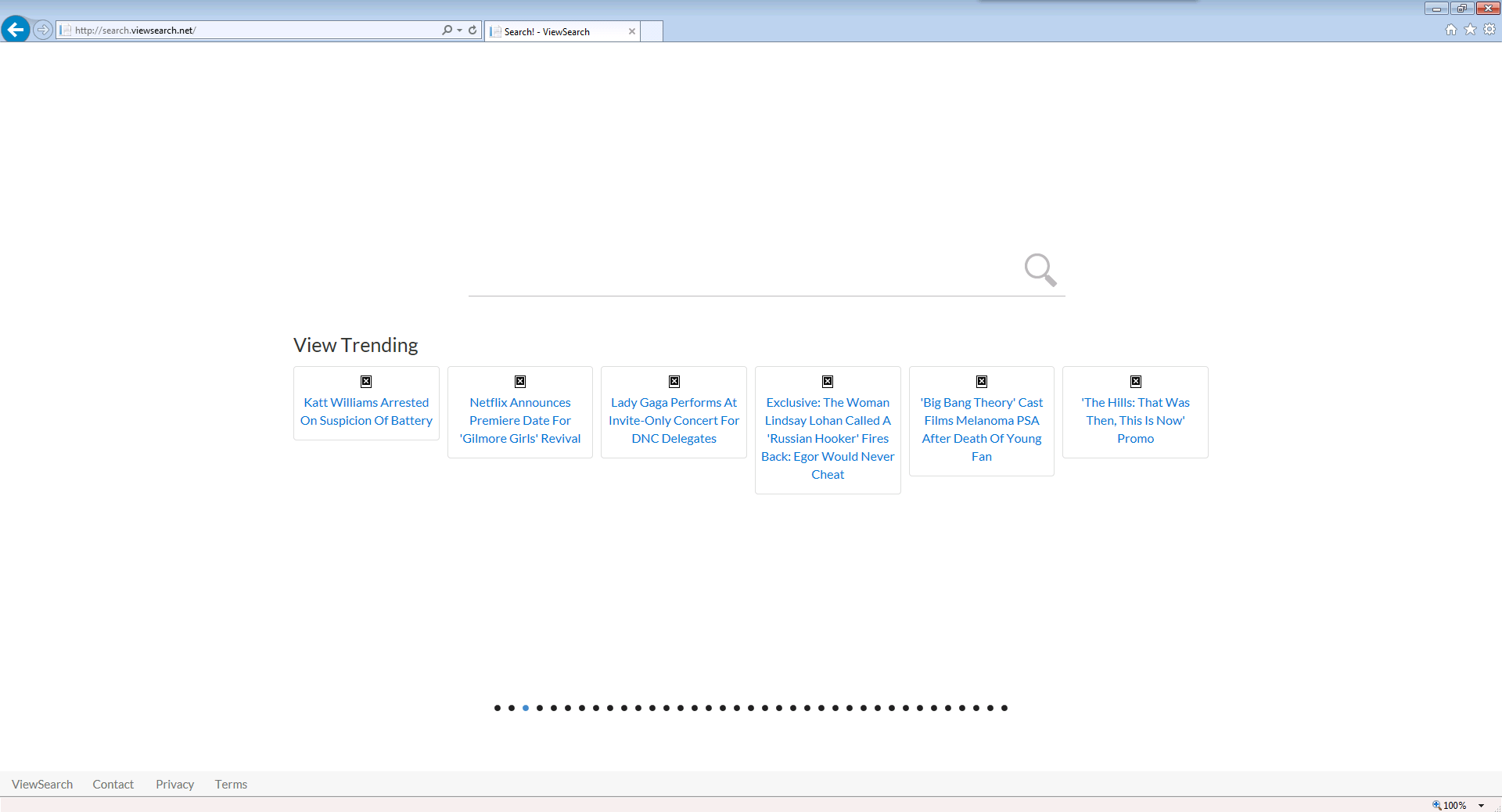
Task: Click the browser Forward arrow button
Action: pos(43,30)
